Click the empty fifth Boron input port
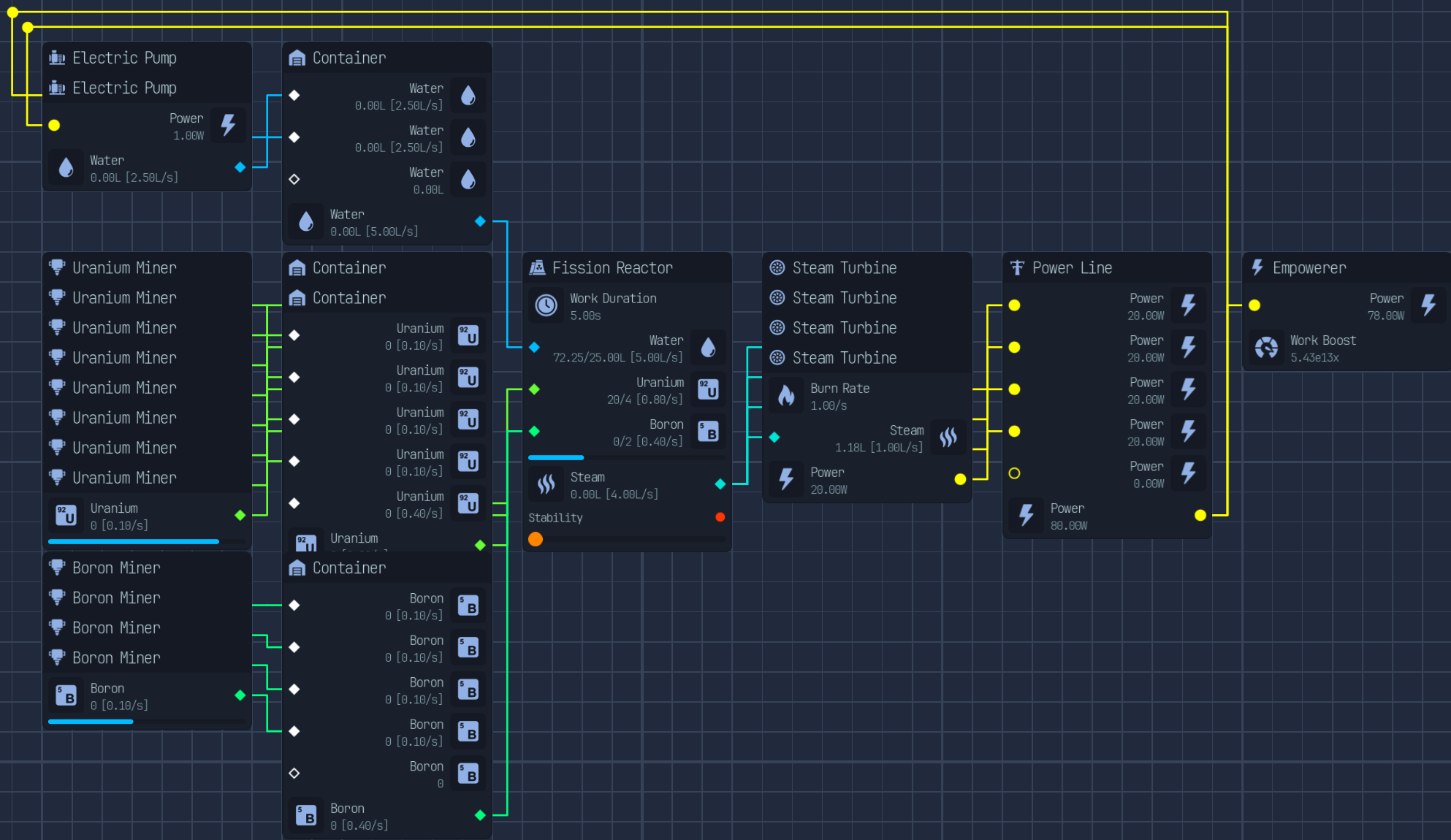The height and width of the screenshot is (840, 1451). (294, 773)
